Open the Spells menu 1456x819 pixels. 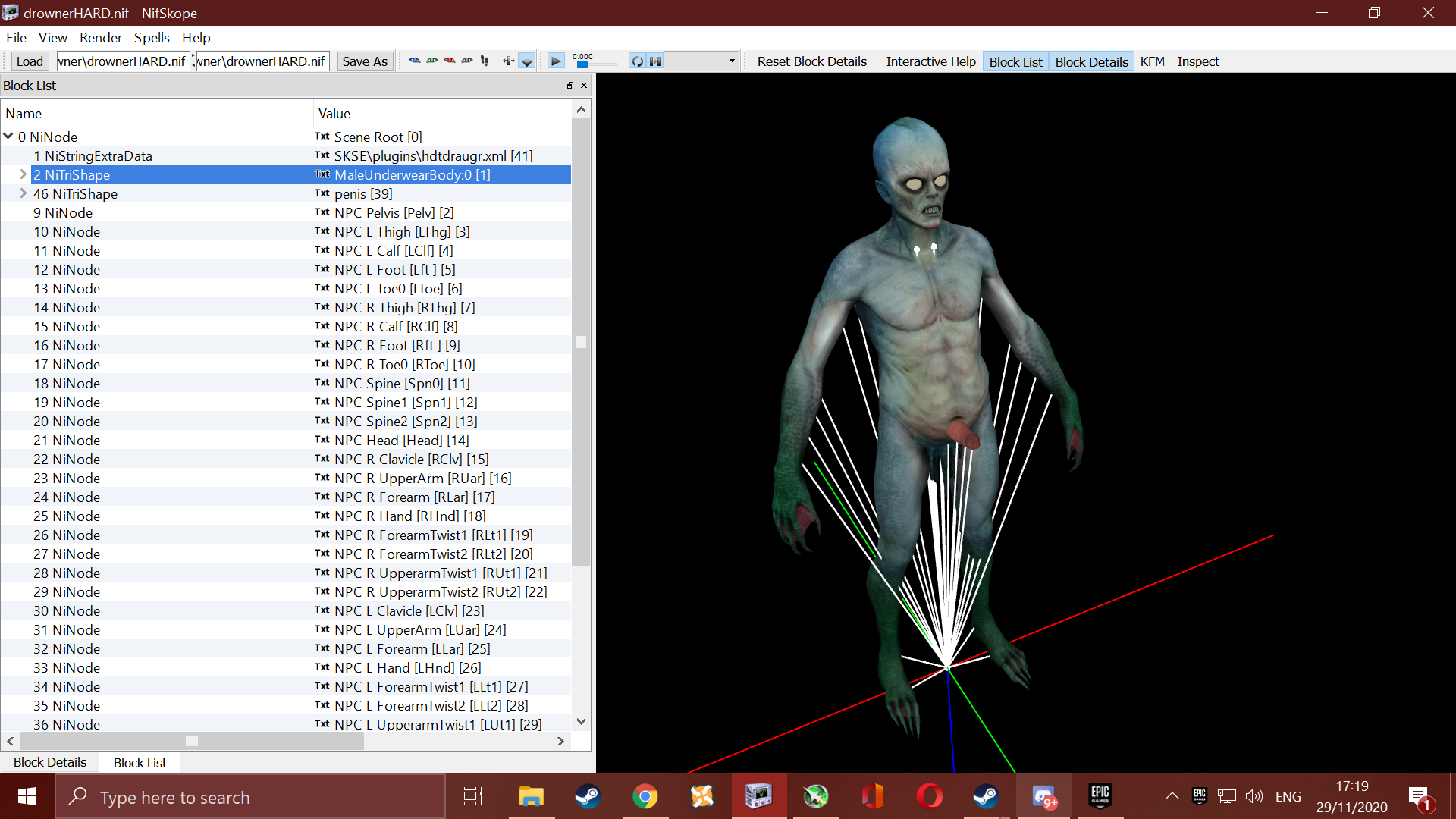[152, 37]
